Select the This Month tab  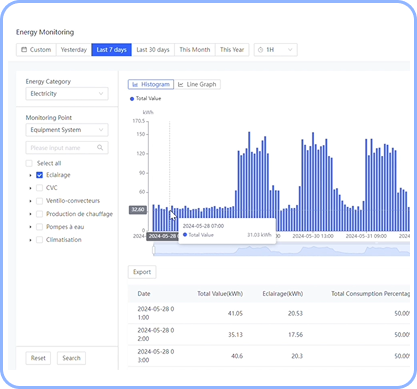click(x=195, y=50)
